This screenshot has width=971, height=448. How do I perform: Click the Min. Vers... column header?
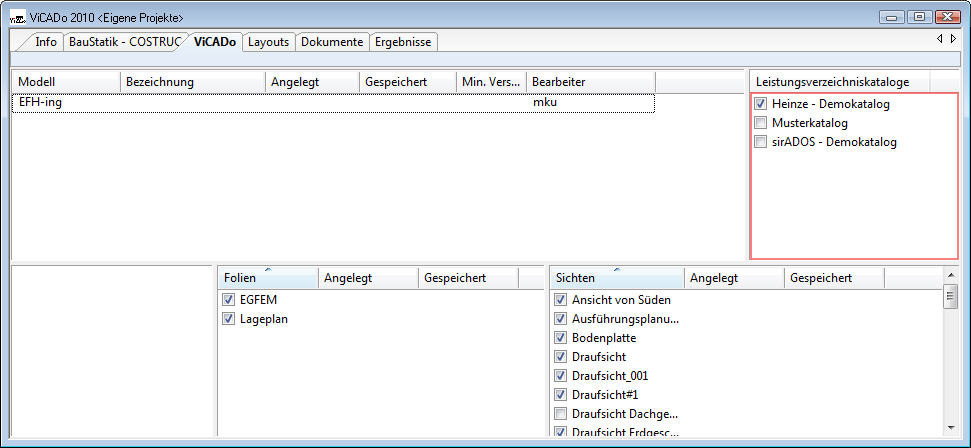click(x=491, y=82)
